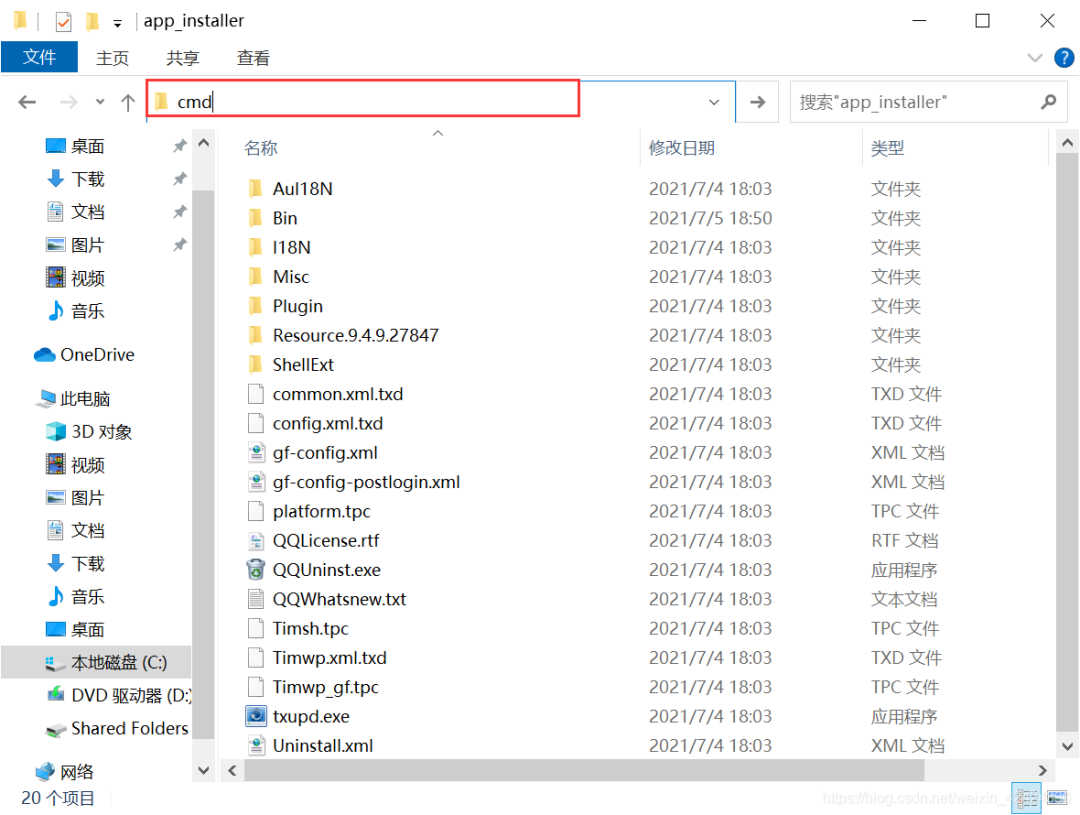Select the Misc folder icon
This screenshot has height=815, width=1080.
click(x=256, y=276)
